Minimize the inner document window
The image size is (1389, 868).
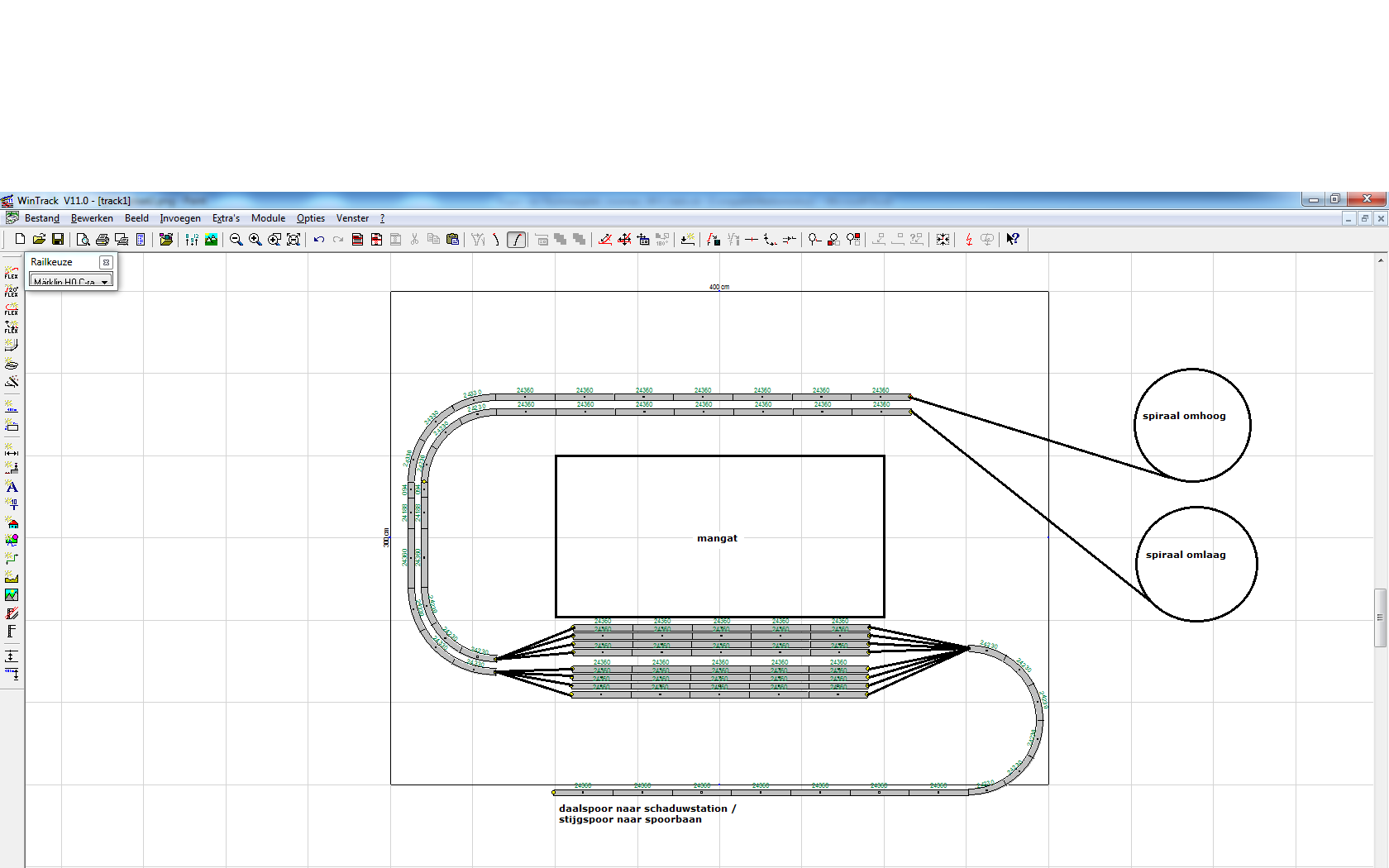pyautogui.click(x=1349, y=218)
